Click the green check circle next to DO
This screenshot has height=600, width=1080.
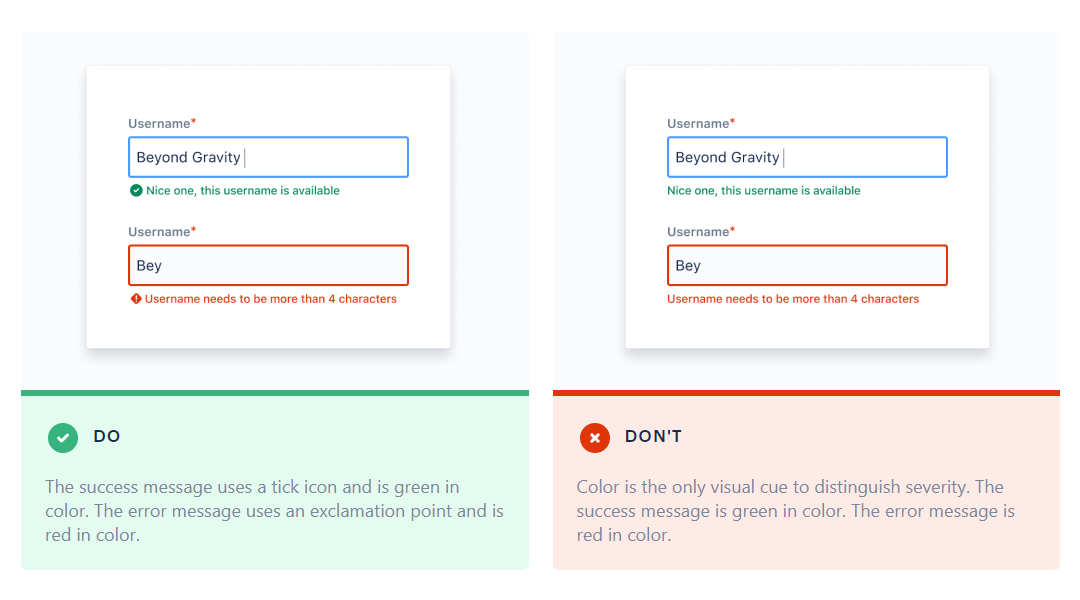tap(63, 437)
